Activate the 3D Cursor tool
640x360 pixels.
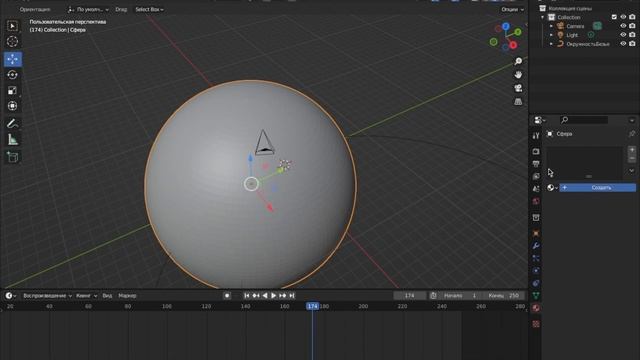(x=12, y=41)
